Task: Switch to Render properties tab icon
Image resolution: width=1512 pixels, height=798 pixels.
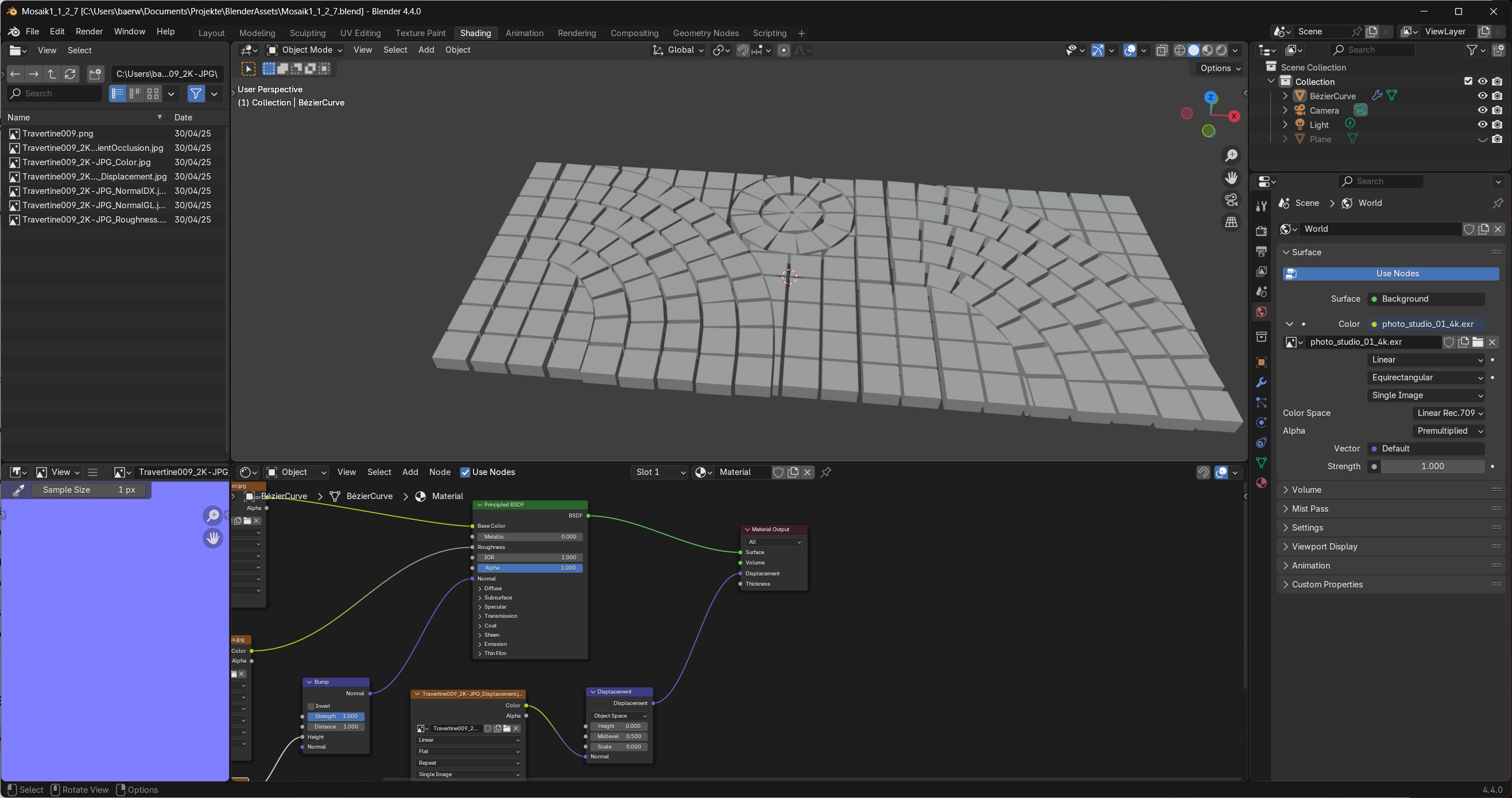Action: [x=1261, y=231]
